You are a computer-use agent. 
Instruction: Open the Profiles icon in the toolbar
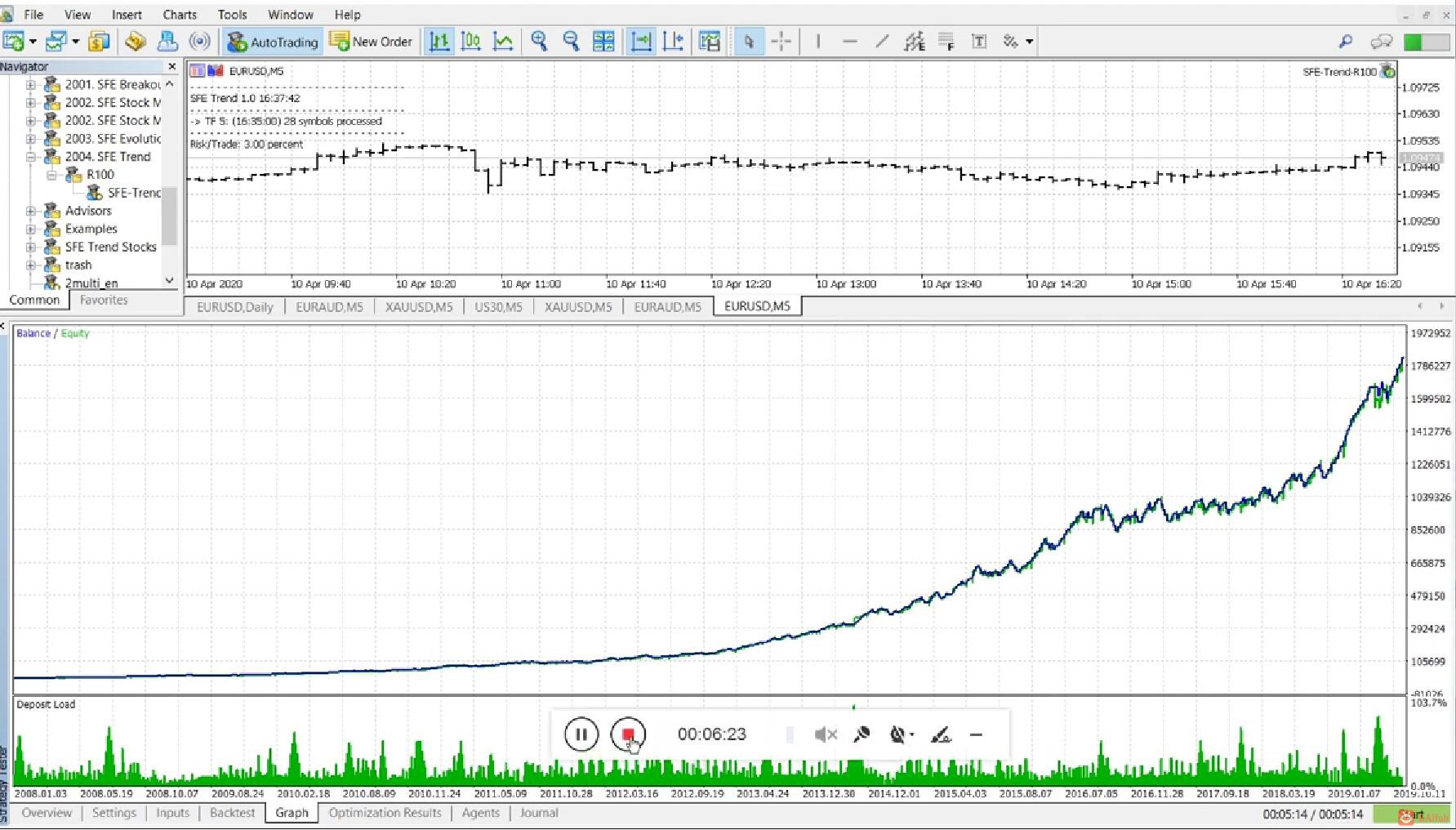click(x=56, y=41)
